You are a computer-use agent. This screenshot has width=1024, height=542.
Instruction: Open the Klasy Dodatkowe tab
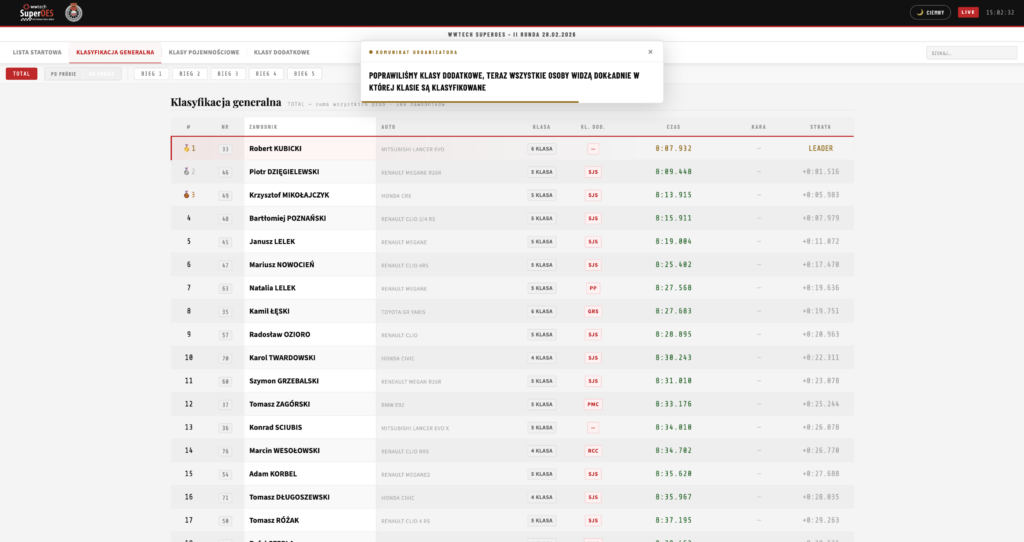[x=281, y=52]
